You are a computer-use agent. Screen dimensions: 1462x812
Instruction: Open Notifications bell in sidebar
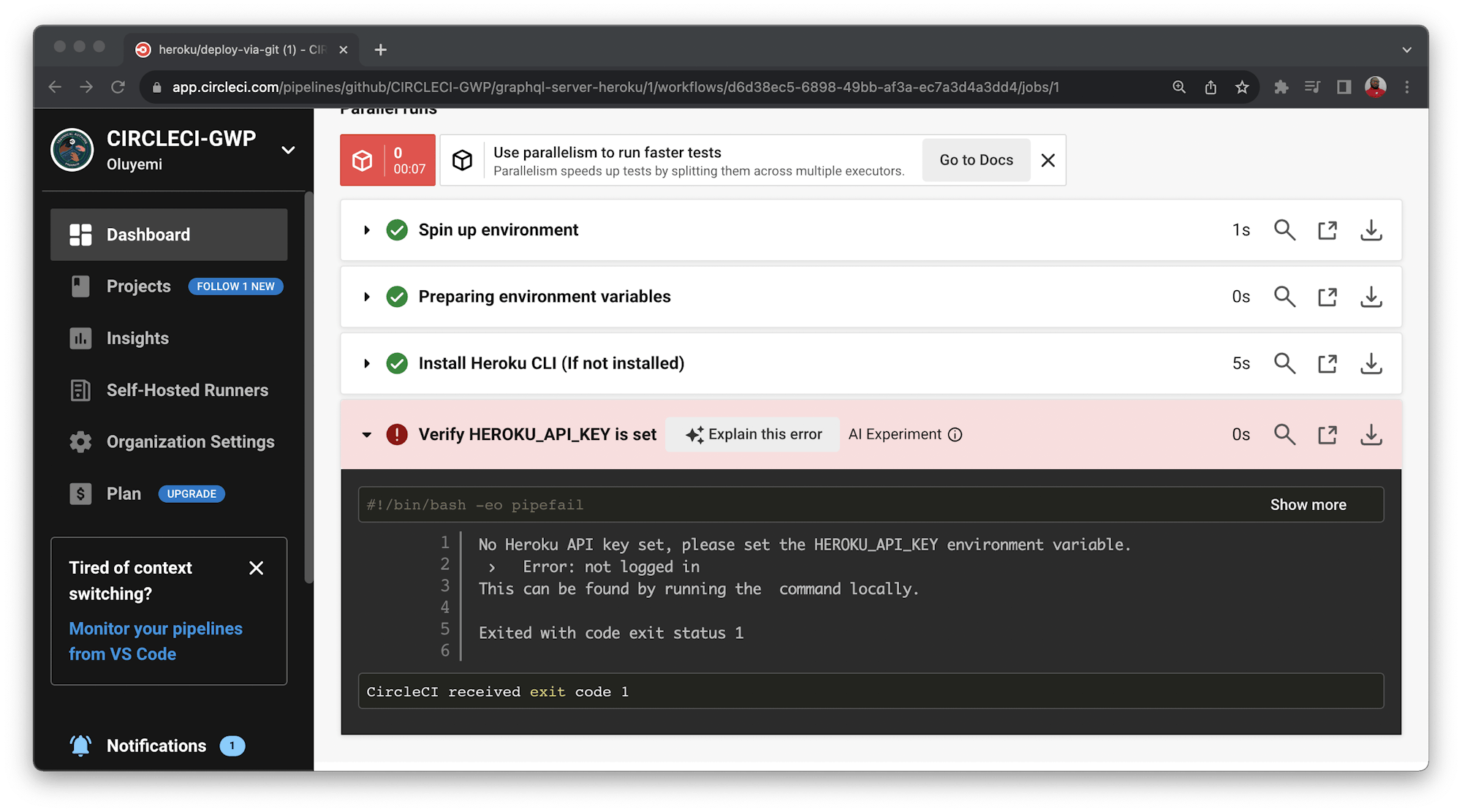coord(80,745)
